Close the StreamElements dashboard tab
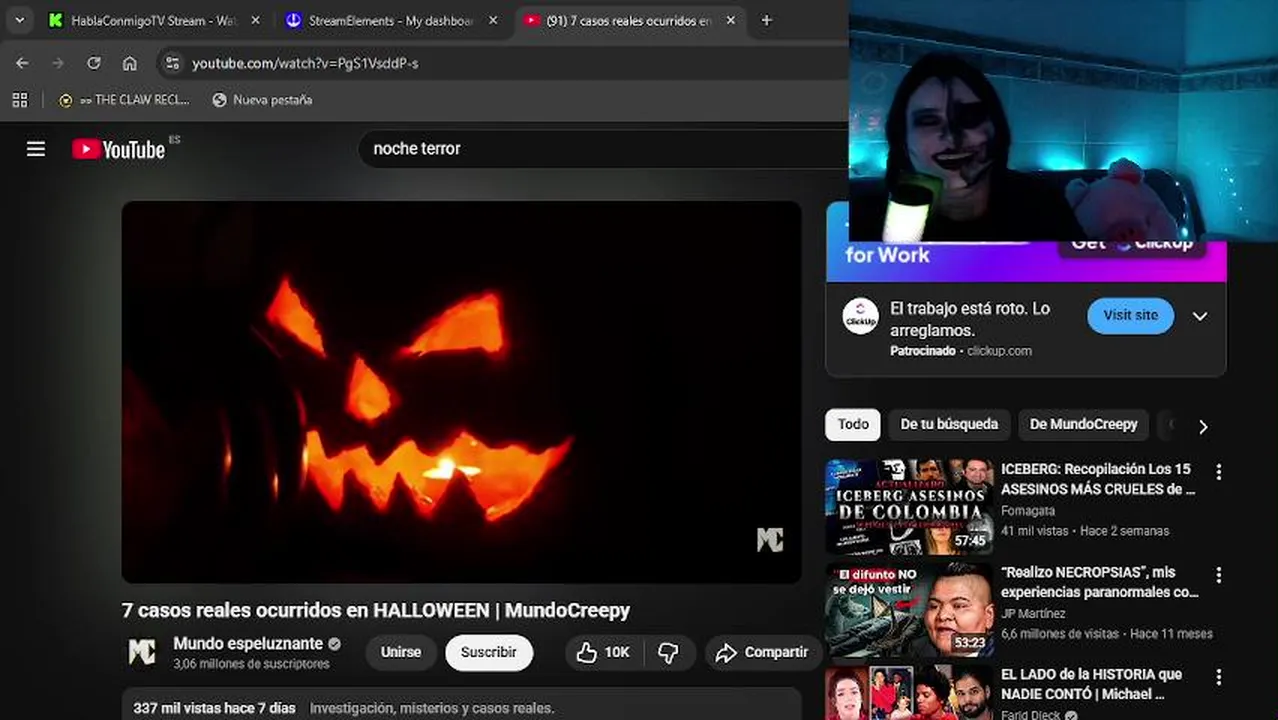The height and width of the screenshot is (720, 1278). [492, 20]
